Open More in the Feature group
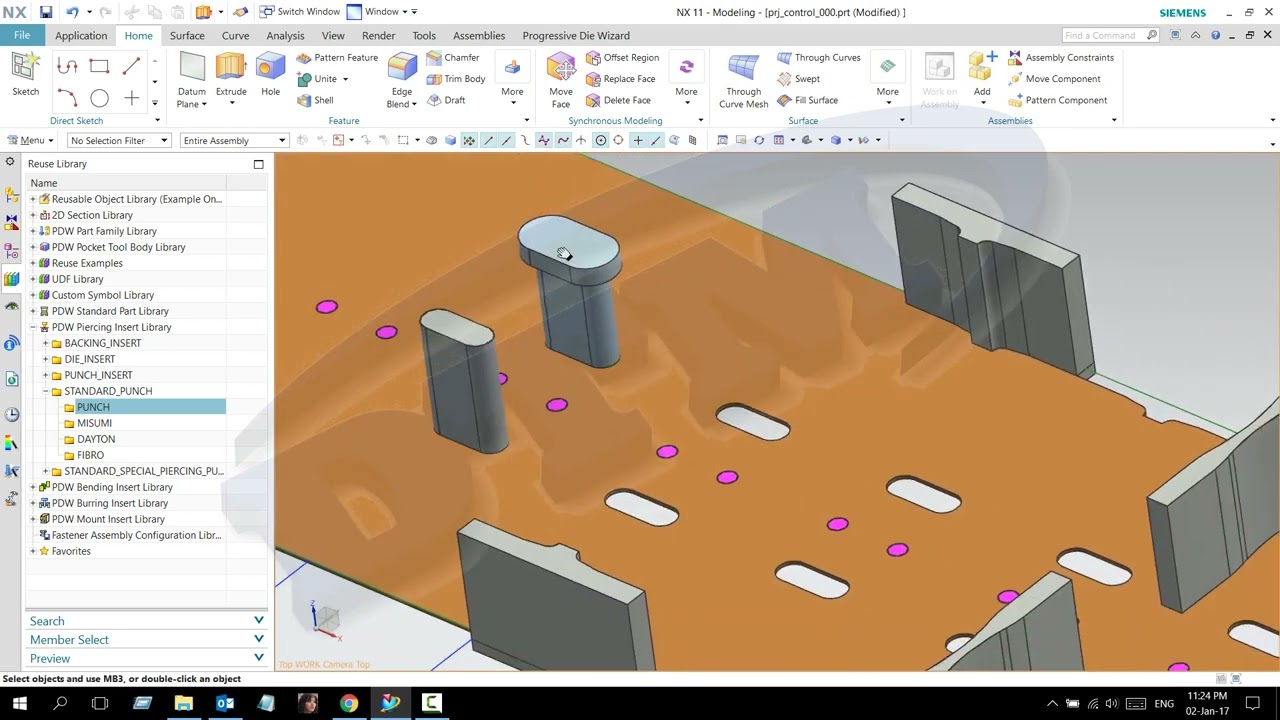Viewport: 1280px width, 720px height. (x=512, y=80)
